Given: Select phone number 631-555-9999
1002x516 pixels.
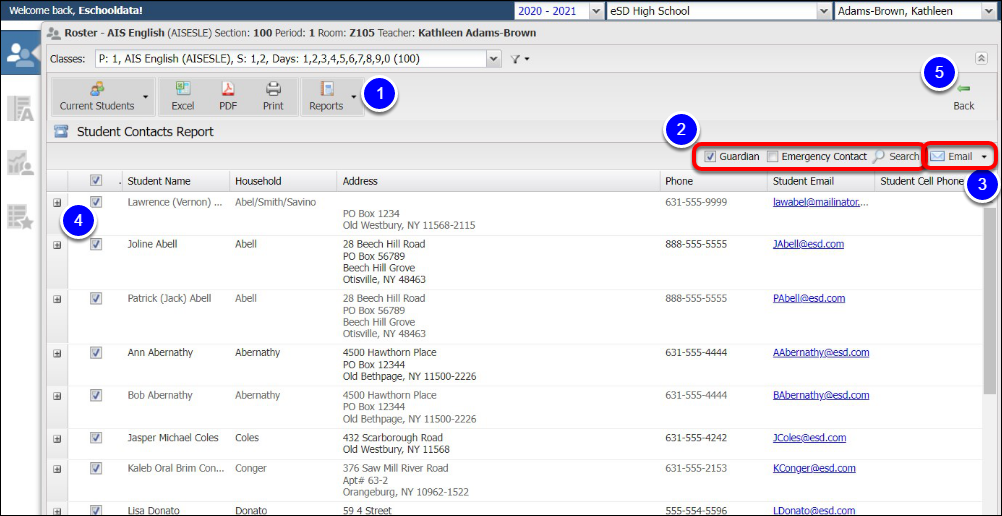Looking at the screenshot, I should (x=696, y=202).
